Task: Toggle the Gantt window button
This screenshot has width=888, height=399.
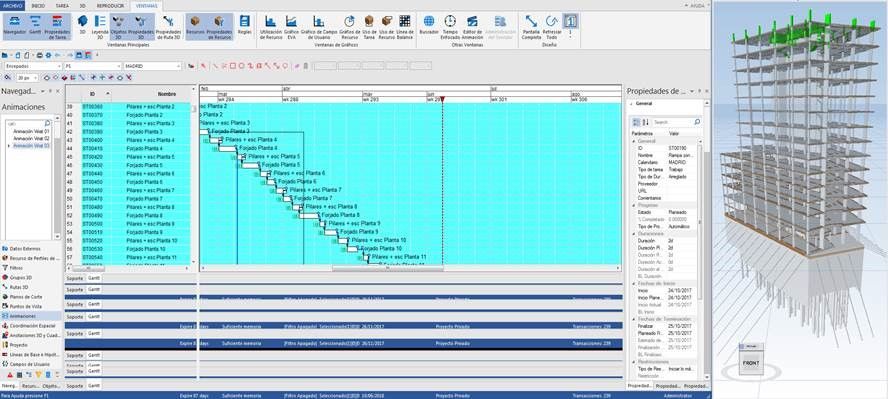Action: pyautogui.click(x=35, y=26)
